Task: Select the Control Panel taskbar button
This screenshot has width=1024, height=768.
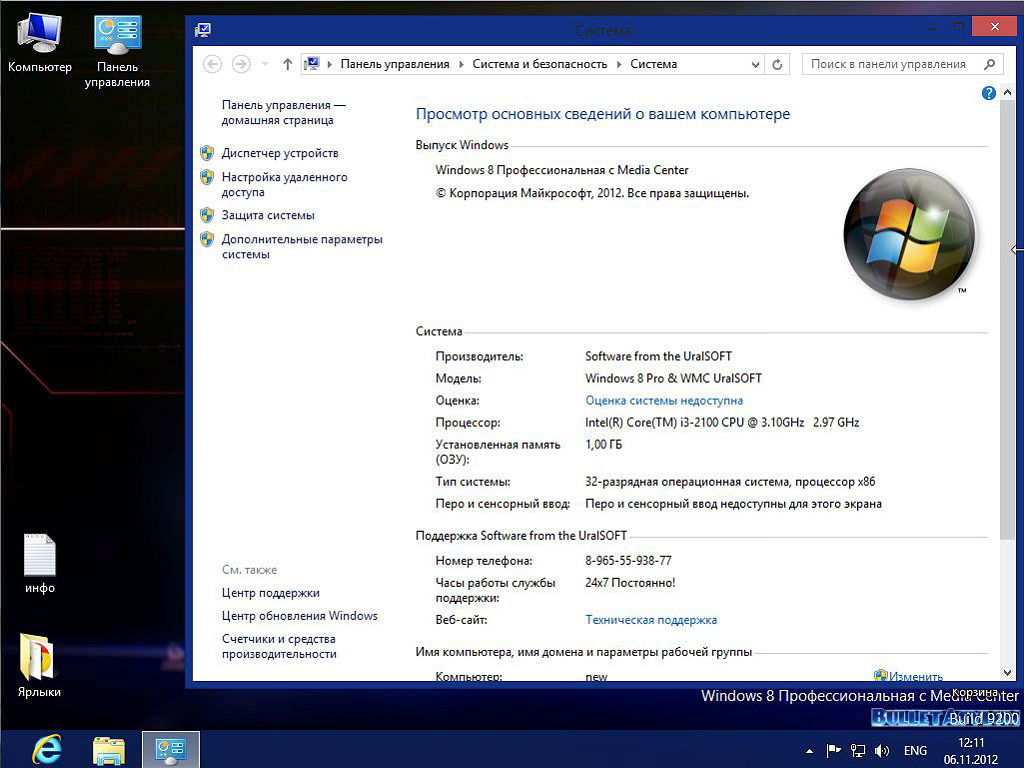Action: tap(170, 750)
